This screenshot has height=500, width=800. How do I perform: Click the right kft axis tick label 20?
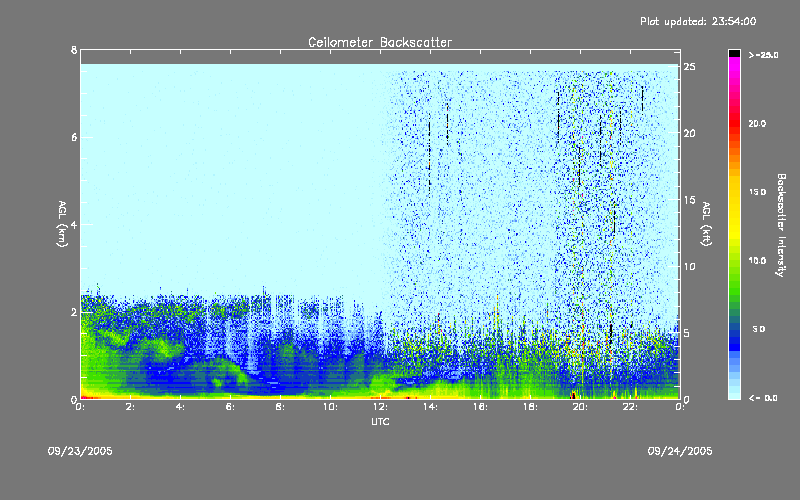(x=690, y=133)
